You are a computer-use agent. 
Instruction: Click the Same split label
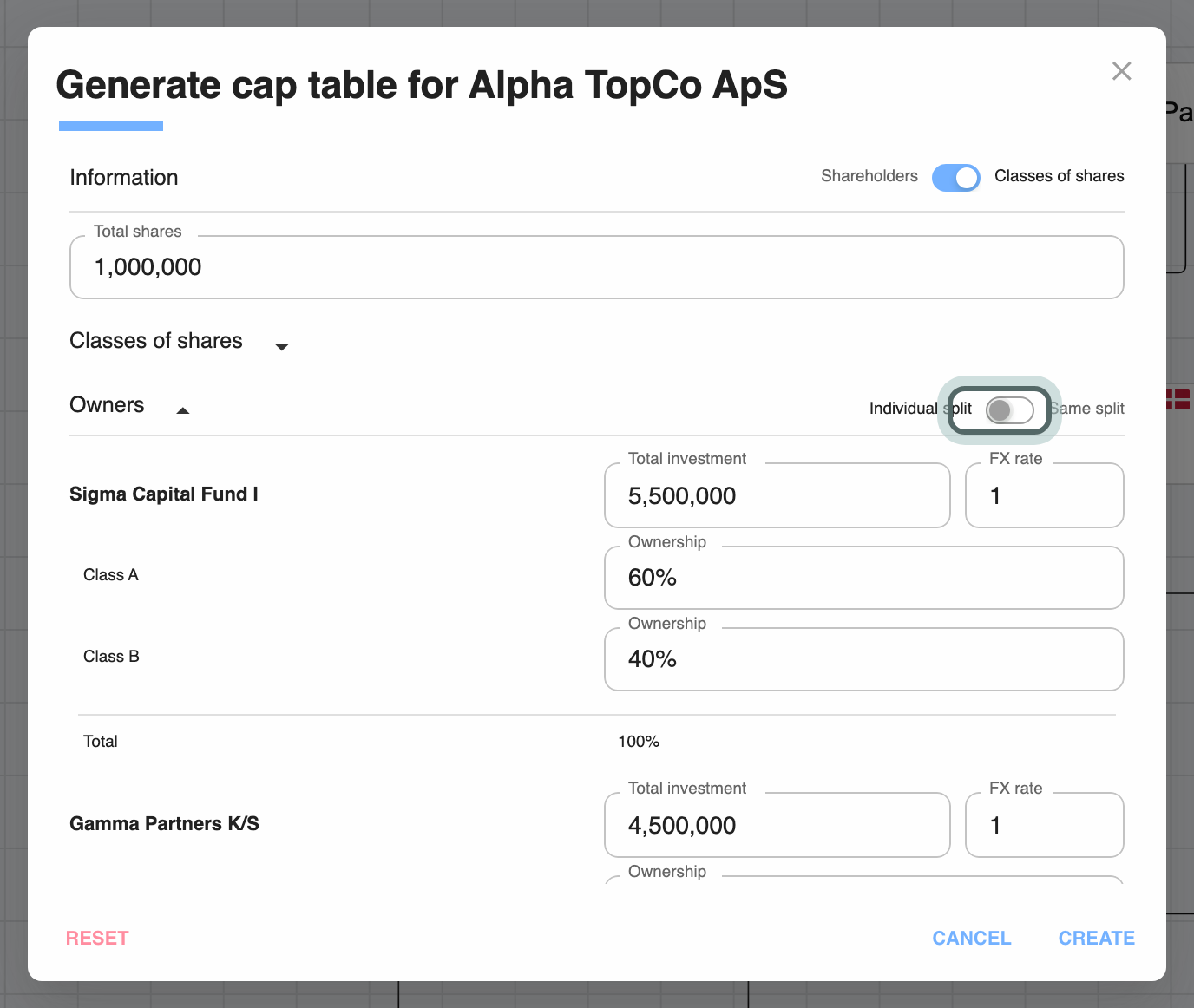tap(1086, 409)
